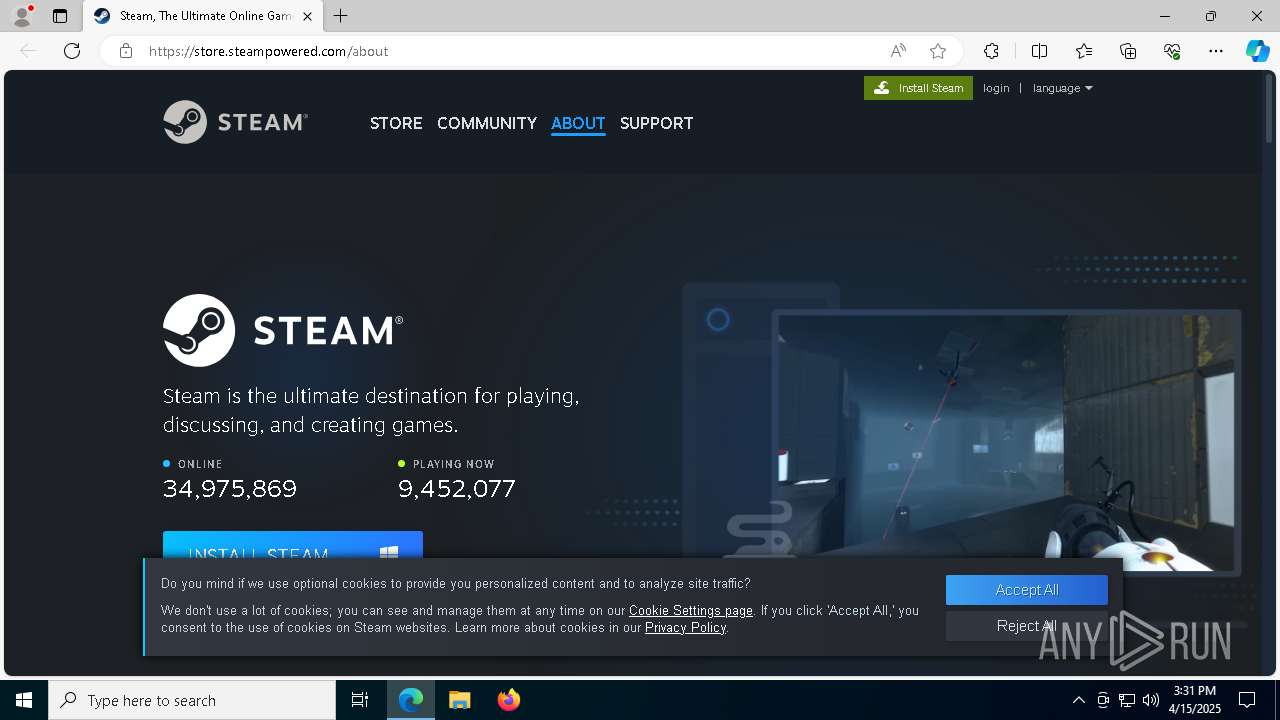This screenshot has height=720, width=1280.
Task: Open a new tab with the plus icon
Action: [x=341, y=16]
